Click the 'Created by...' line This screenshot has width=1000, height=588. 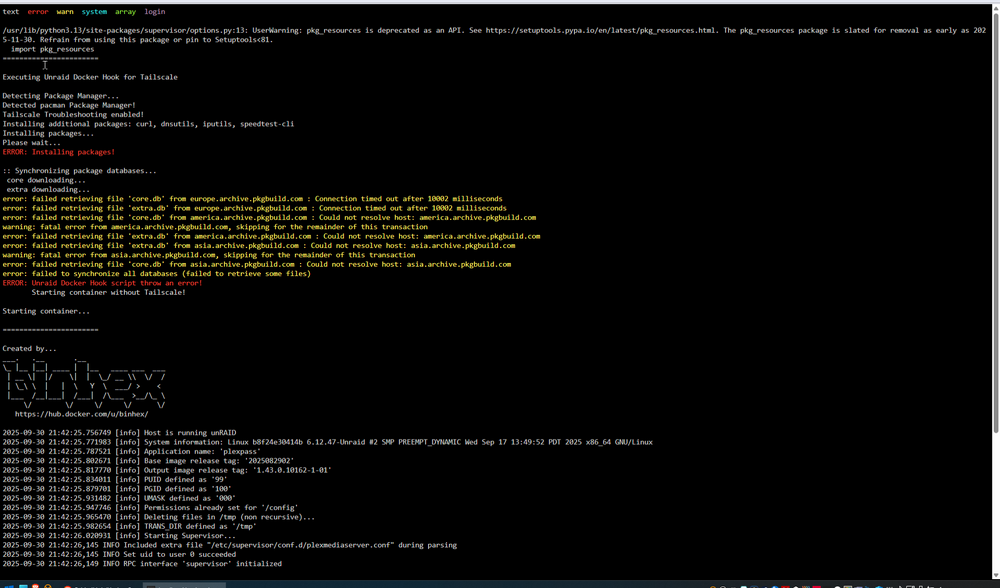click(x=29, y=349)
